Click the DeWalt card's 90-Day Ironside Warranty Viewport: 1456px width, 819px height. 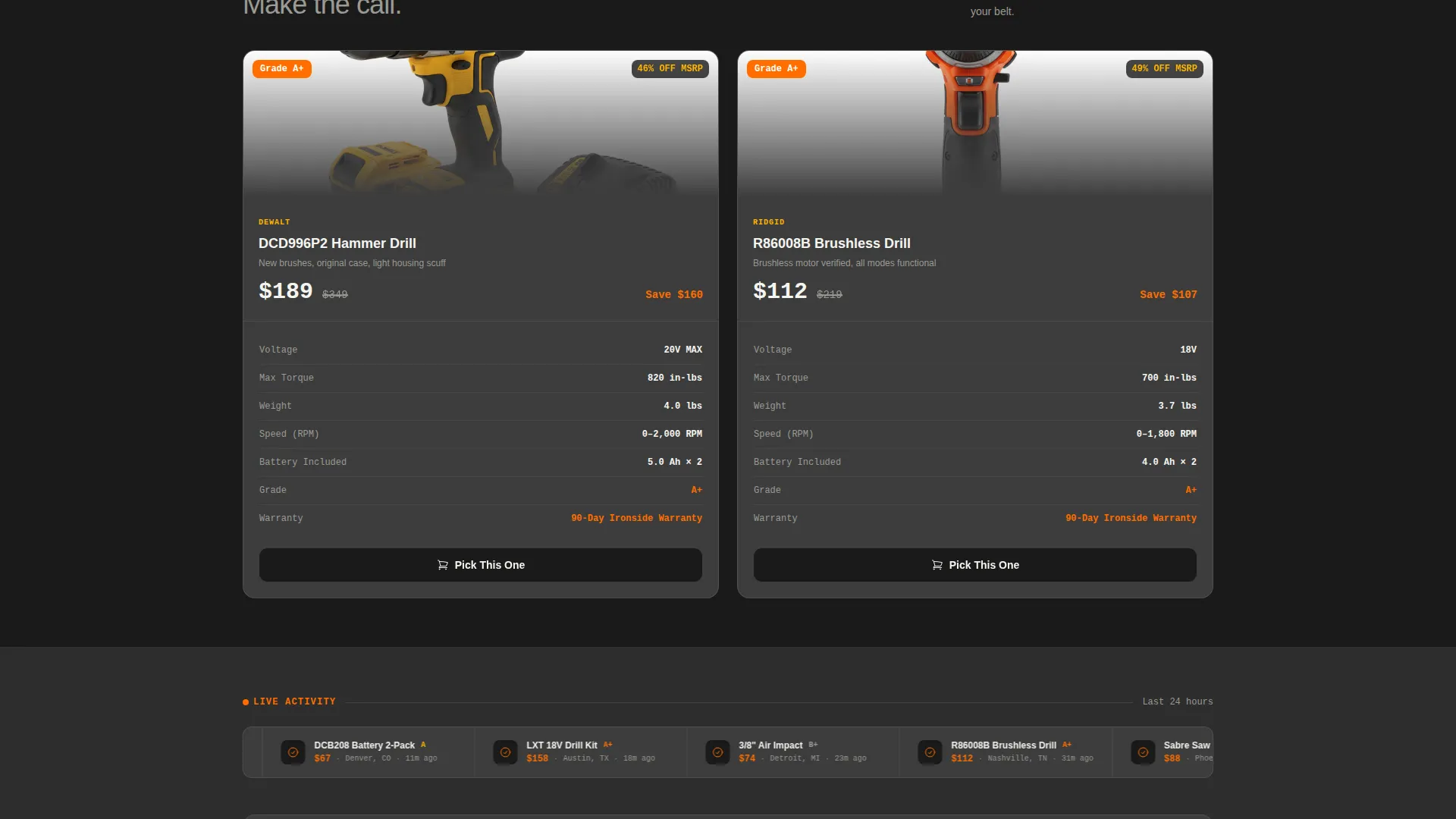[636, 518]
